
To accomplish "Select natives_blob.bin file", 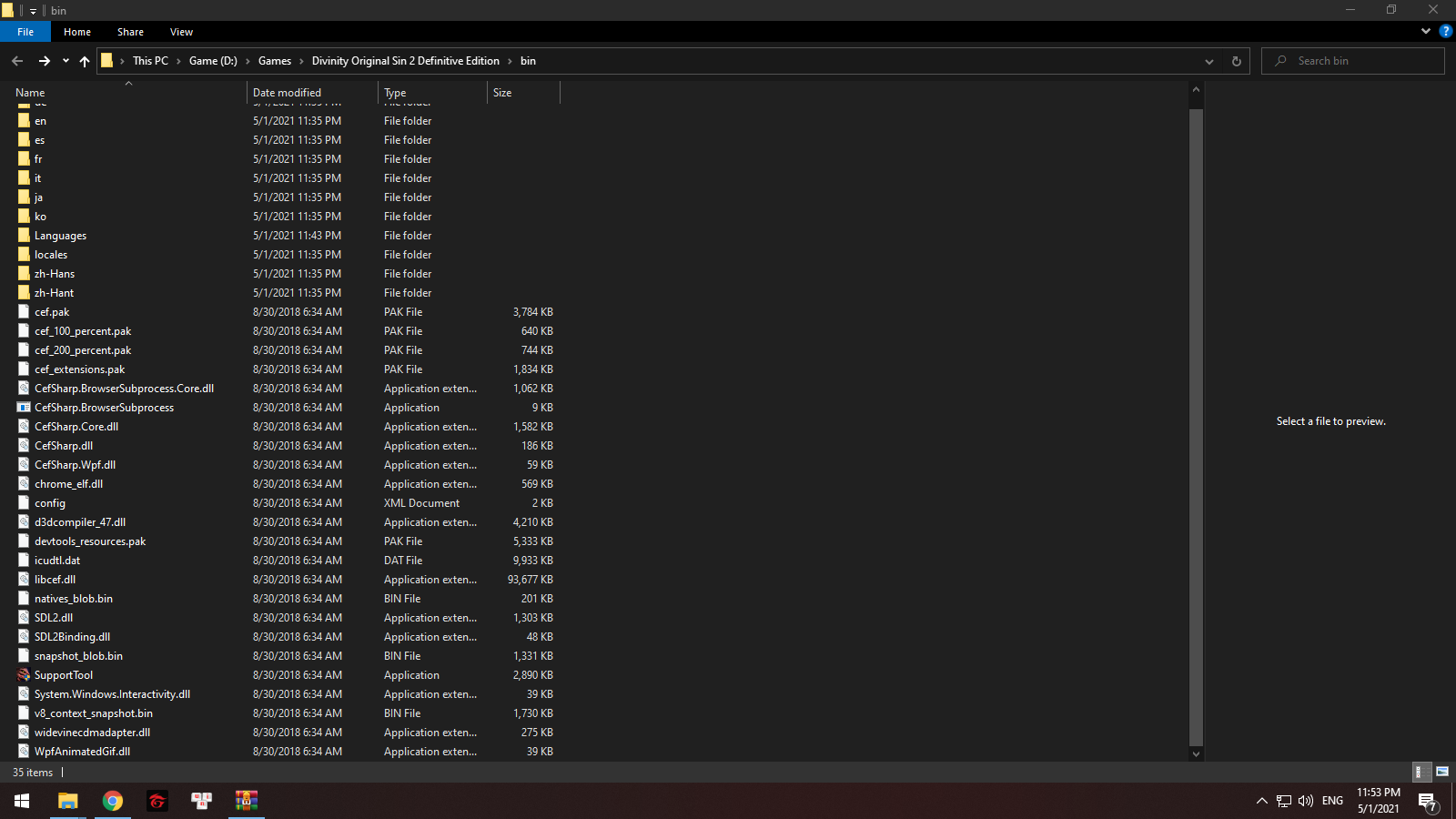I will (74, 599).
